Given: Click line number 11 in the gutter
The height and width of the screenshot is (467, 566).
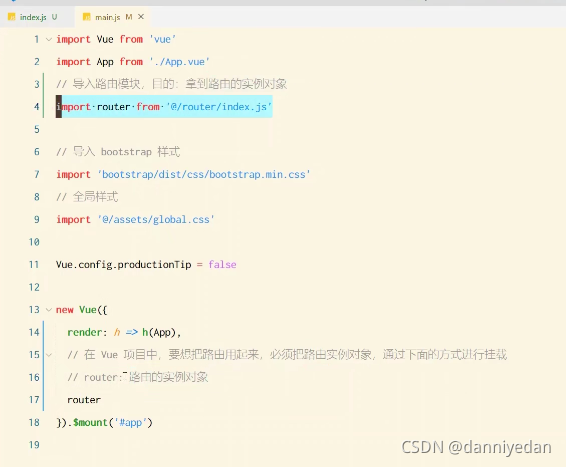Looking at the screenshot, I should click(34, 265).
